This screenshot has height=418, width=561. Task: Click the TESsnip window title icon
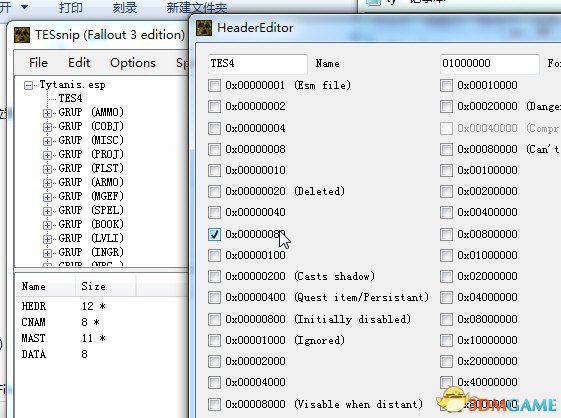22,35
